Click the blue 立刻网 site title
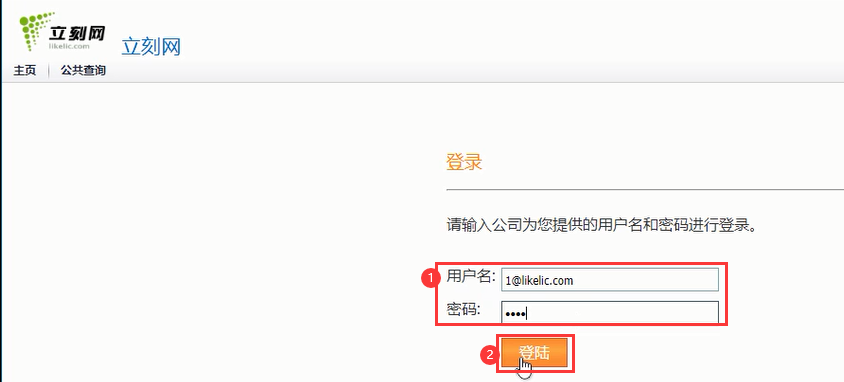The width and height of the screenshot is (844, 382). tap(151, 47)
